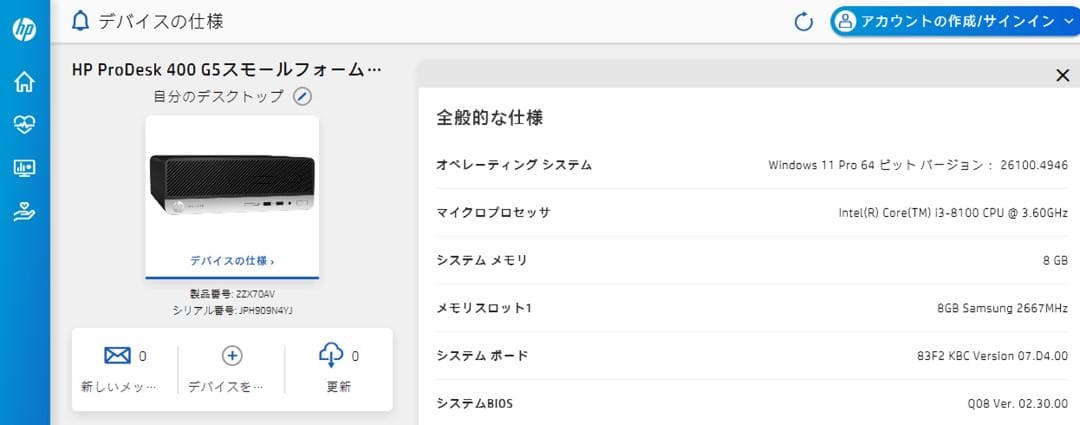1080x425 pixels.
Task: Click 8 GB memory value
Action: 1056,260
